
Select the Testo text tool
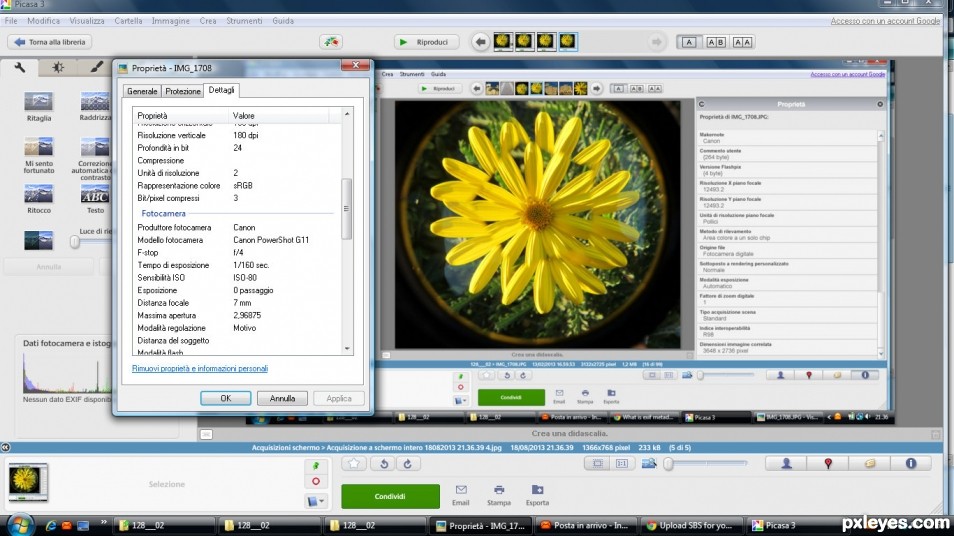coord(95,200)
